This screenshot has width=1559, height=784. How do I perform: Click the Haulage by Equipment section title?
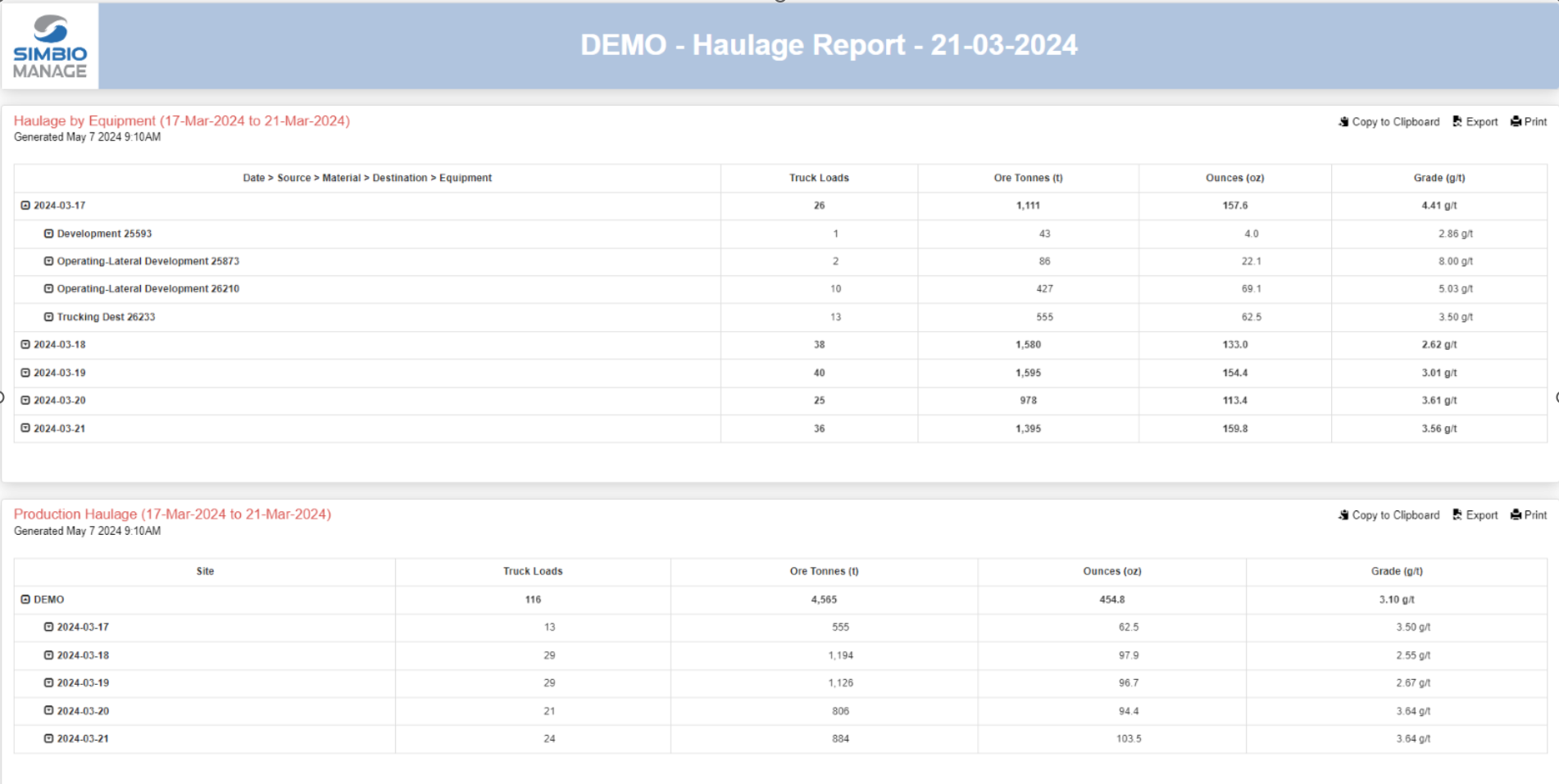tap(182, 121)
